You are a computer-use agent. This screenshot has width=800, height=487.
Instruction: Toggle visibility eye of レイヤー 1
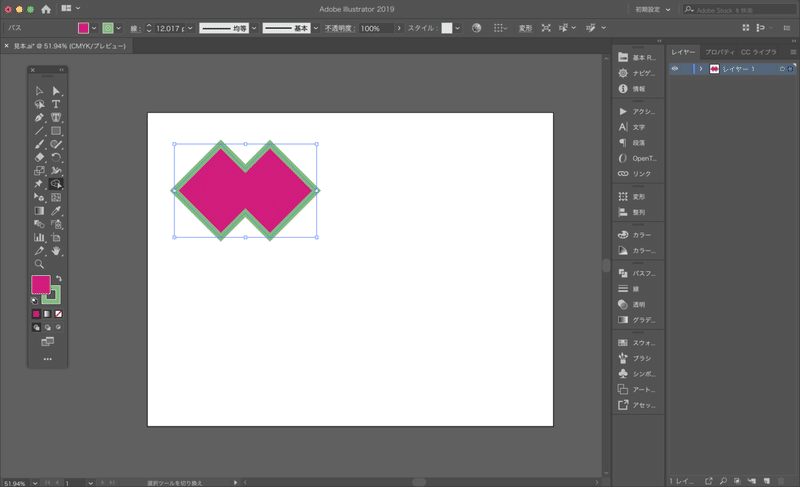(675, 68)
